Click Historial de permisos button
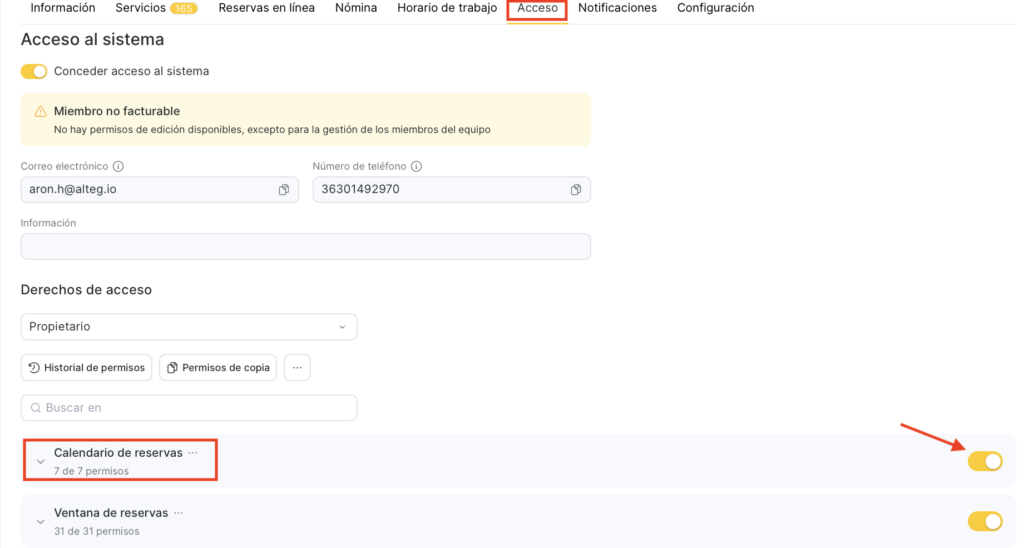 (x=86, y=368)
